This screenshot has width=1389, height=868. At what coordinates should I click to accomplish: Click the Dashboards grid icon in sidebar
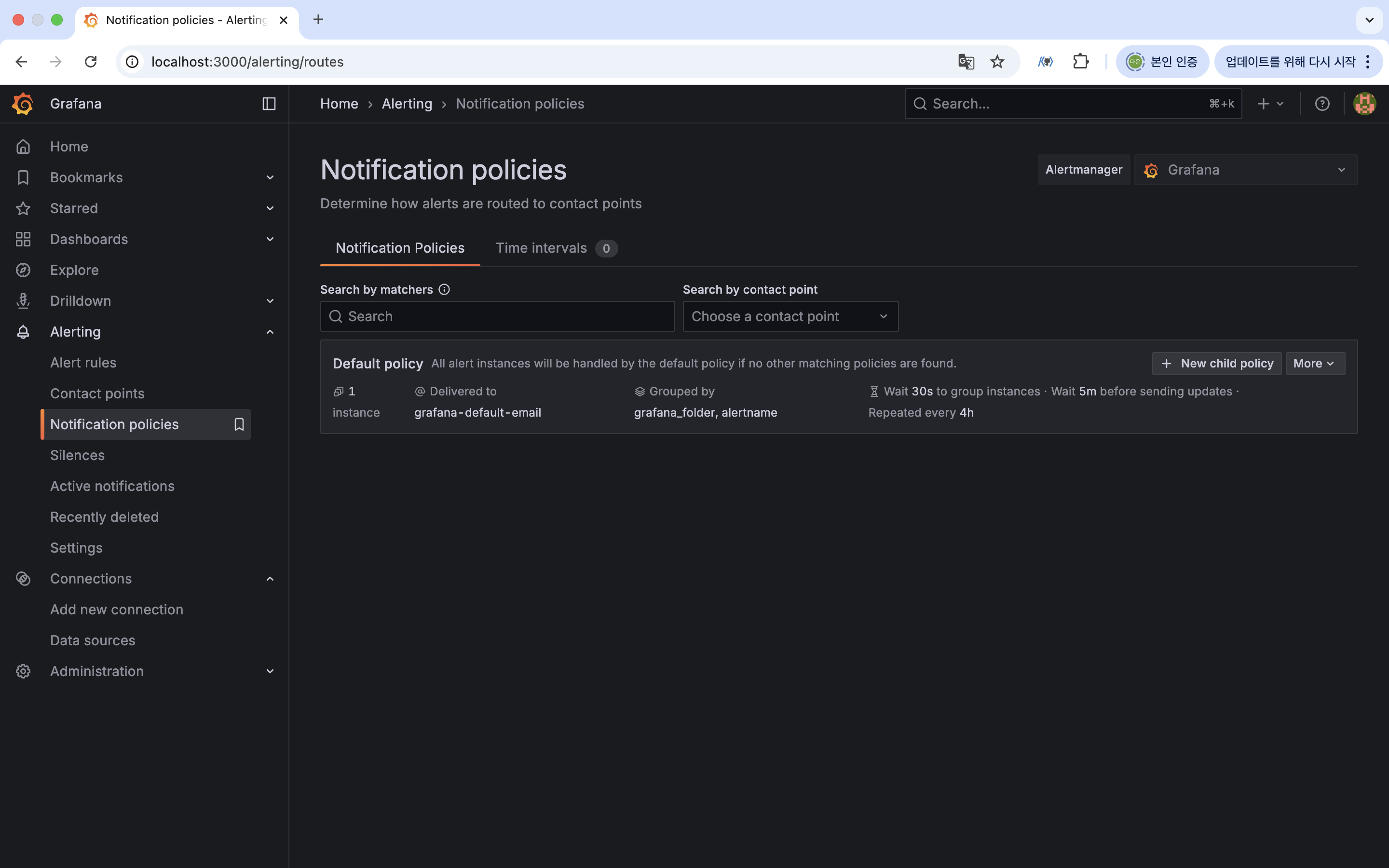click(x=23, y=239)
